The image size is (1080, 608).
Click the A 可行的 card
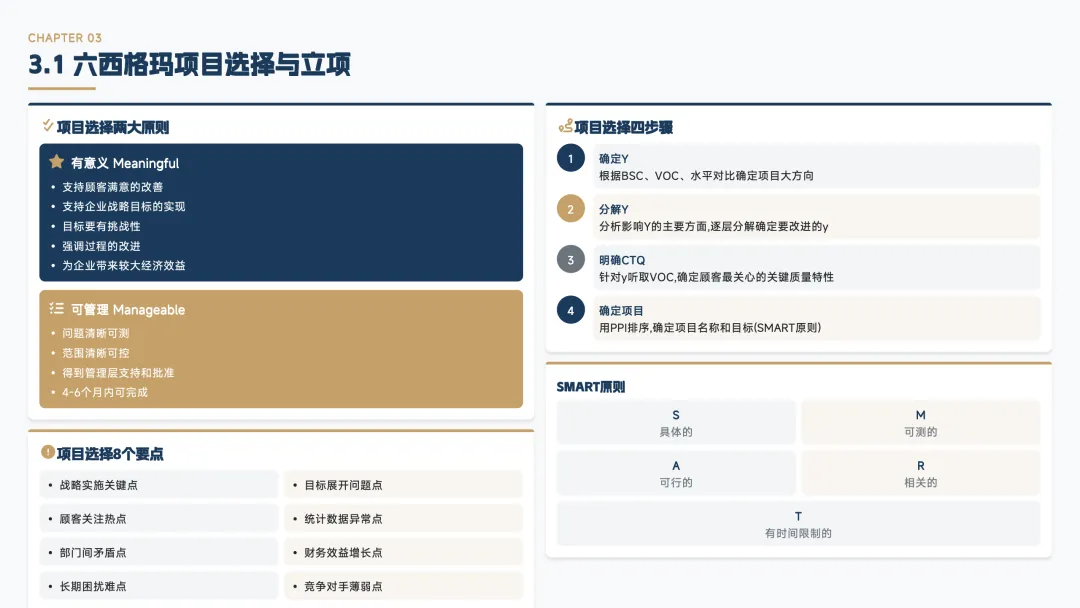tap(676, 473)
